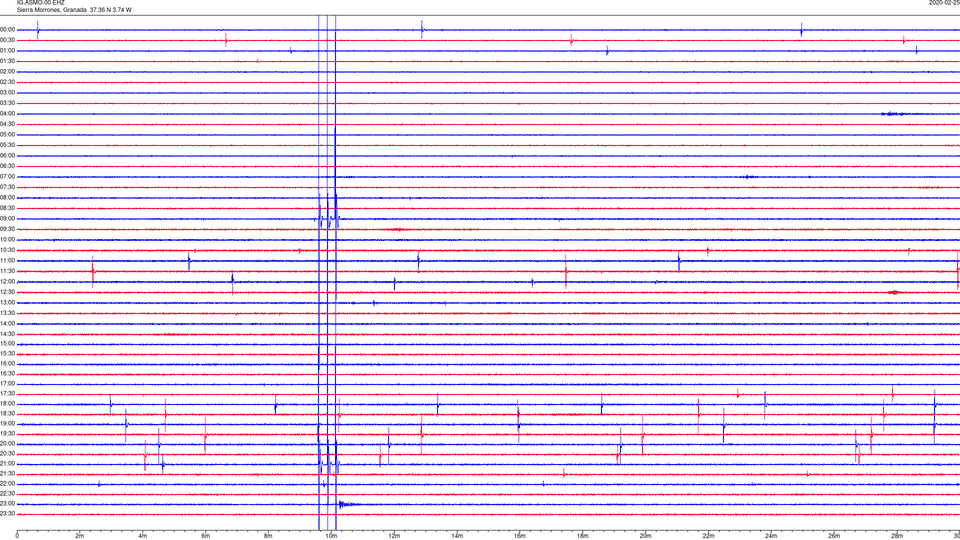Select the 06:30 time row label

pos(8,166)
